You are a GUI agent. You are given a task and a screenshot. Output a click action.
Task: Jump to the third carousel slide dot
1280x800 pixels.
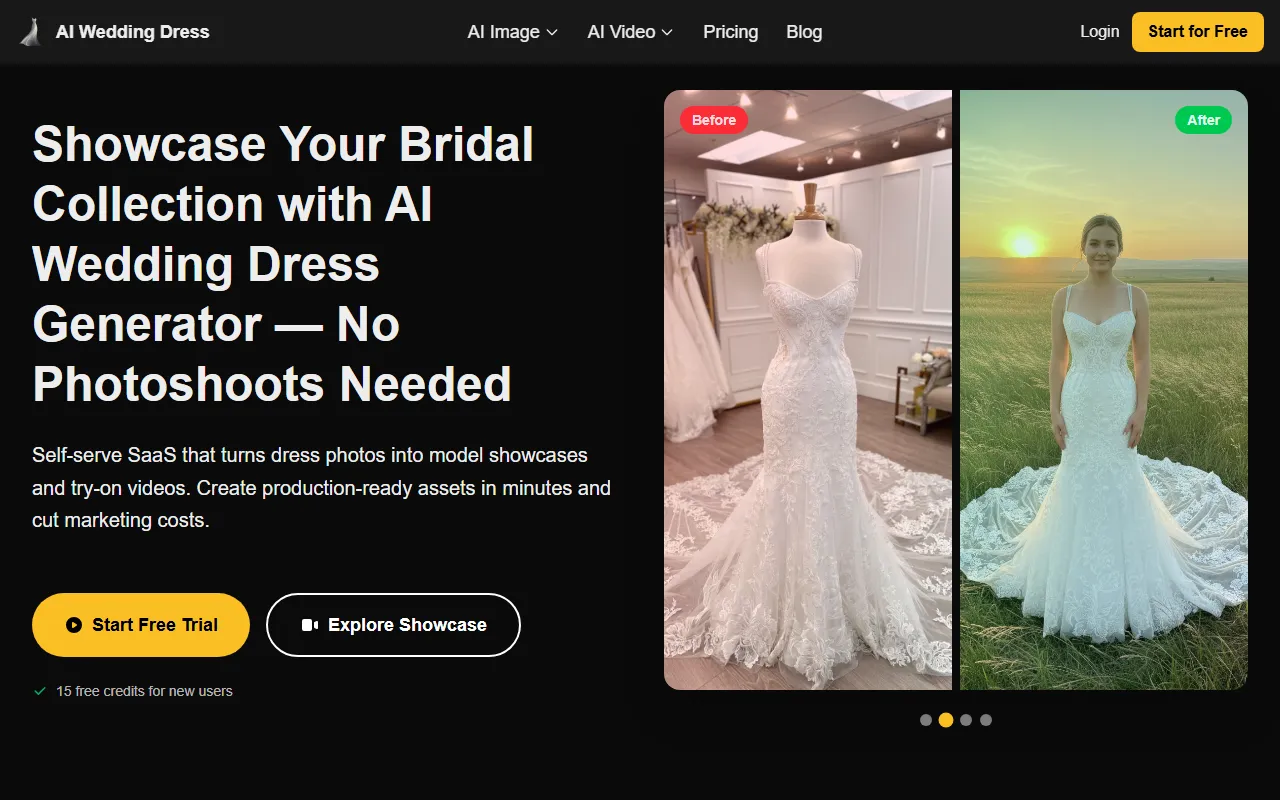pos(966,720)
